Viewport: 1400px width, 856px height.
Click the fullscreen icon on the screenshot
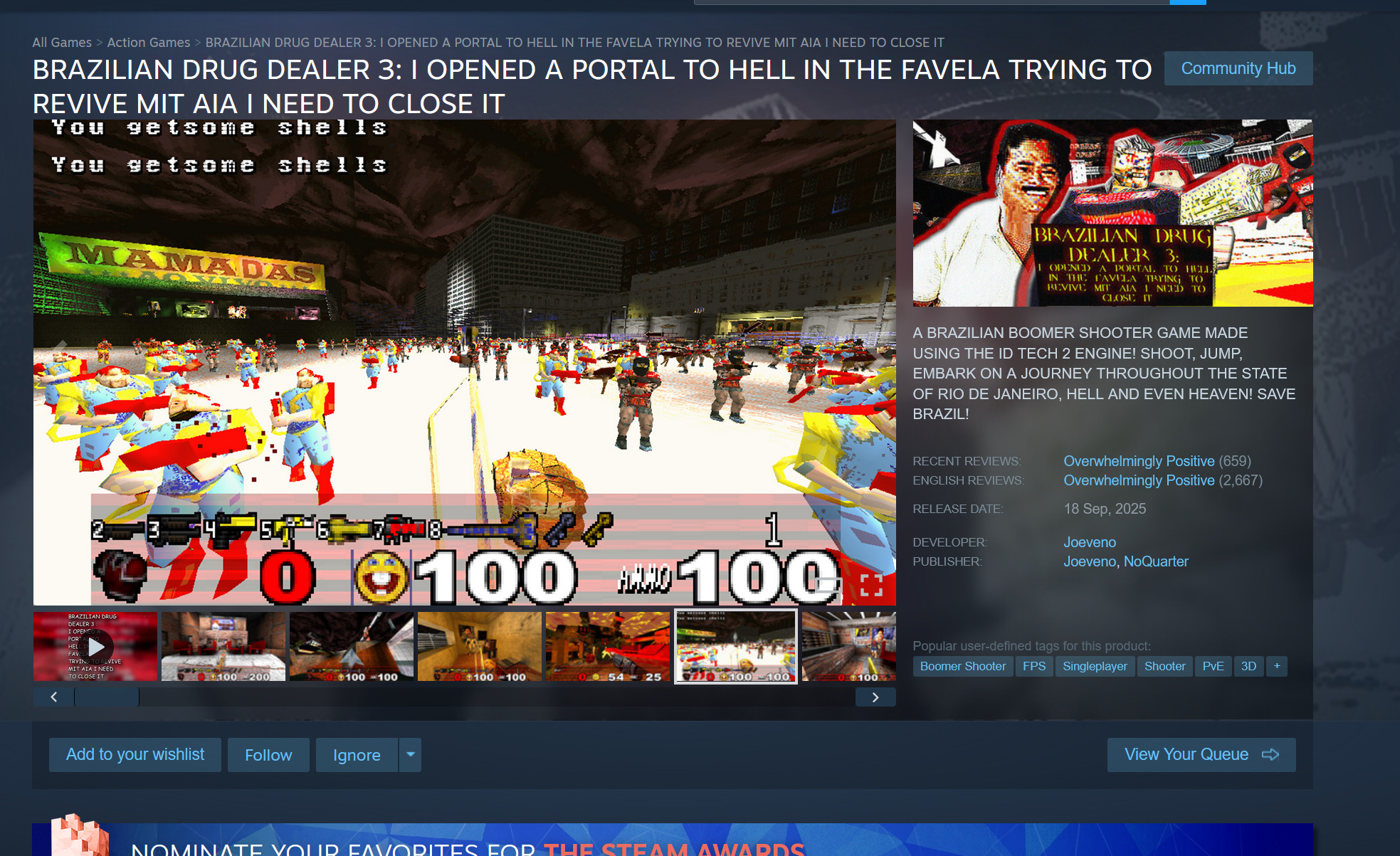click(871, 585)
